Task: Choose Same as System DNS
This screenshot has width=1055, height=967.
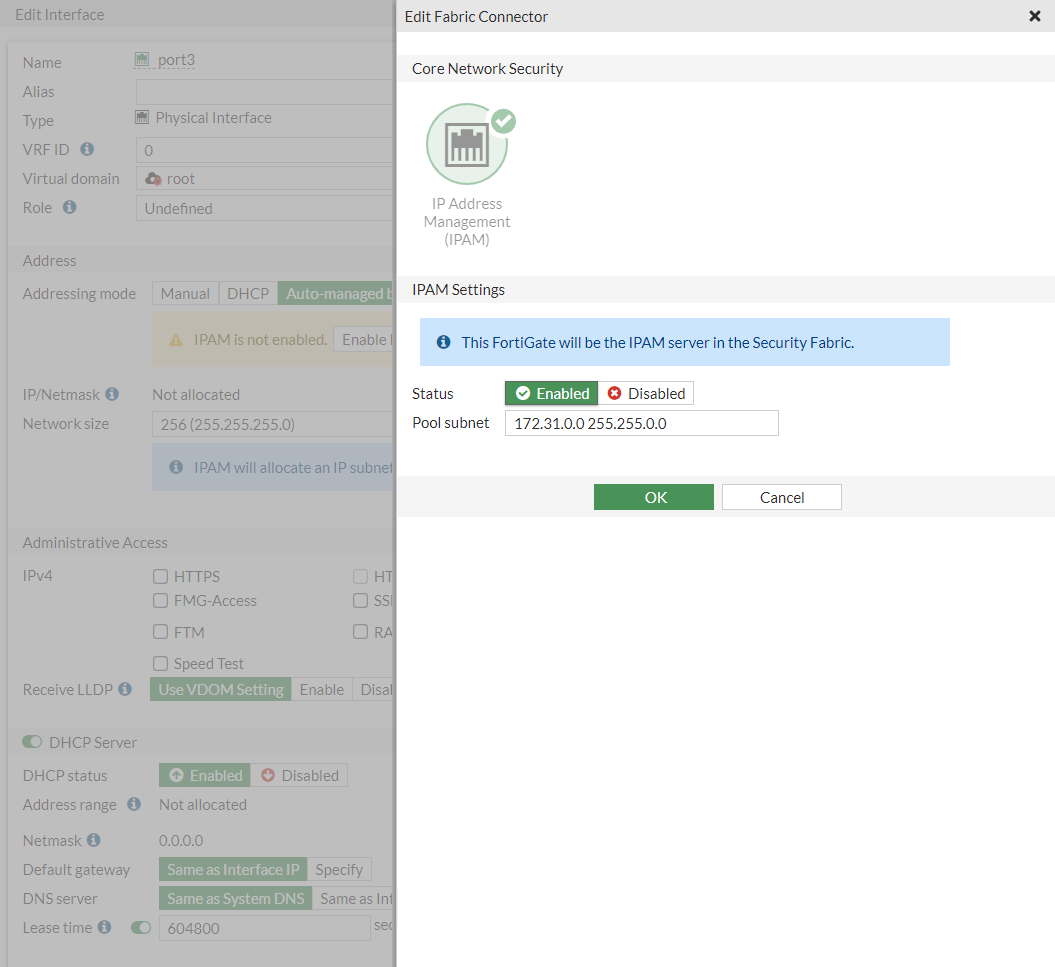Action: (x=235, y=898)
